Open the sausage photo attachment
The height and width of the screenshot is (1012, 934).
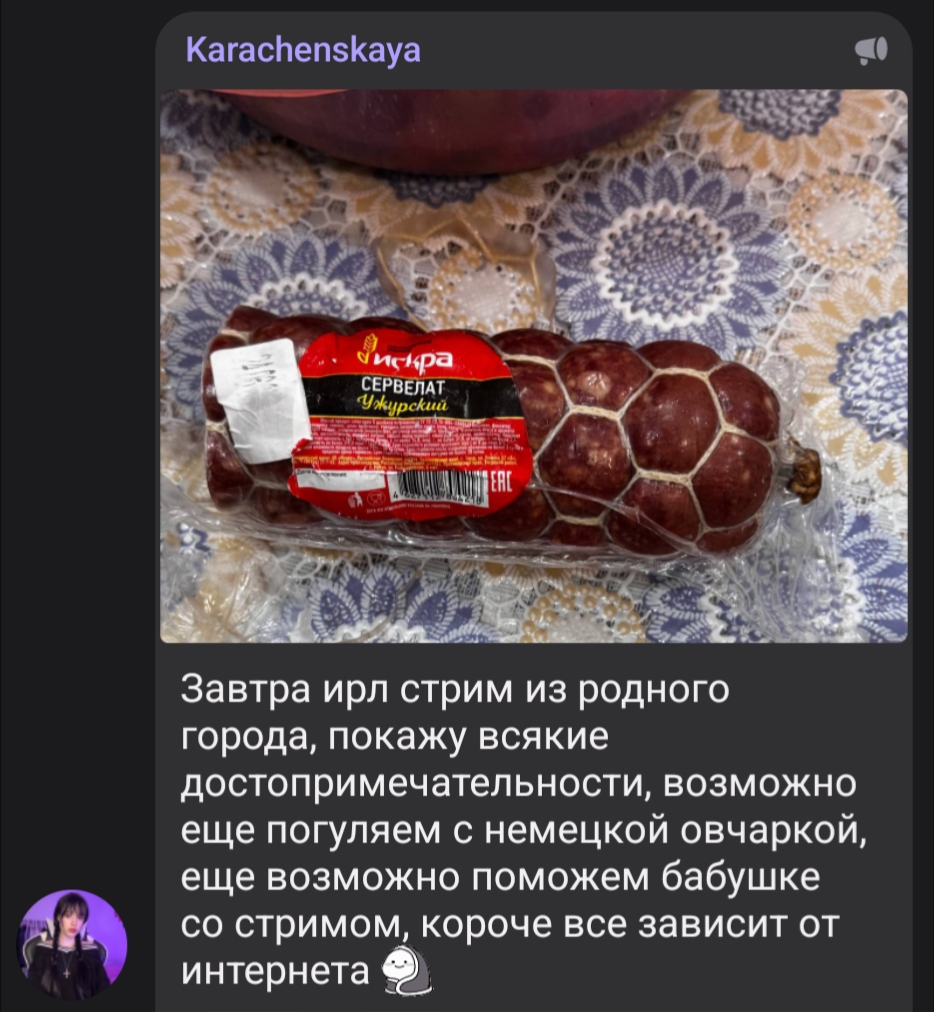tap(534, 365)
